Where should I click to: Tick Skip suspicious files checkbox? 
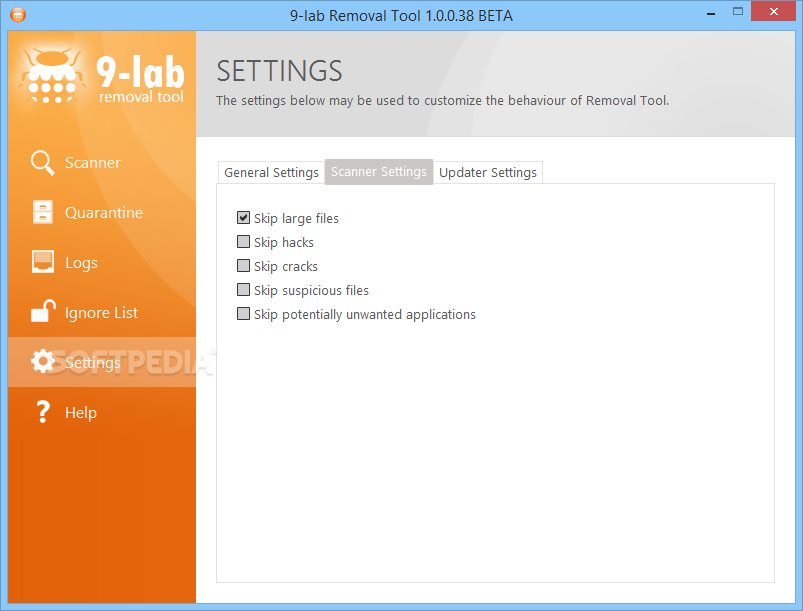click(x=243, y=290)
